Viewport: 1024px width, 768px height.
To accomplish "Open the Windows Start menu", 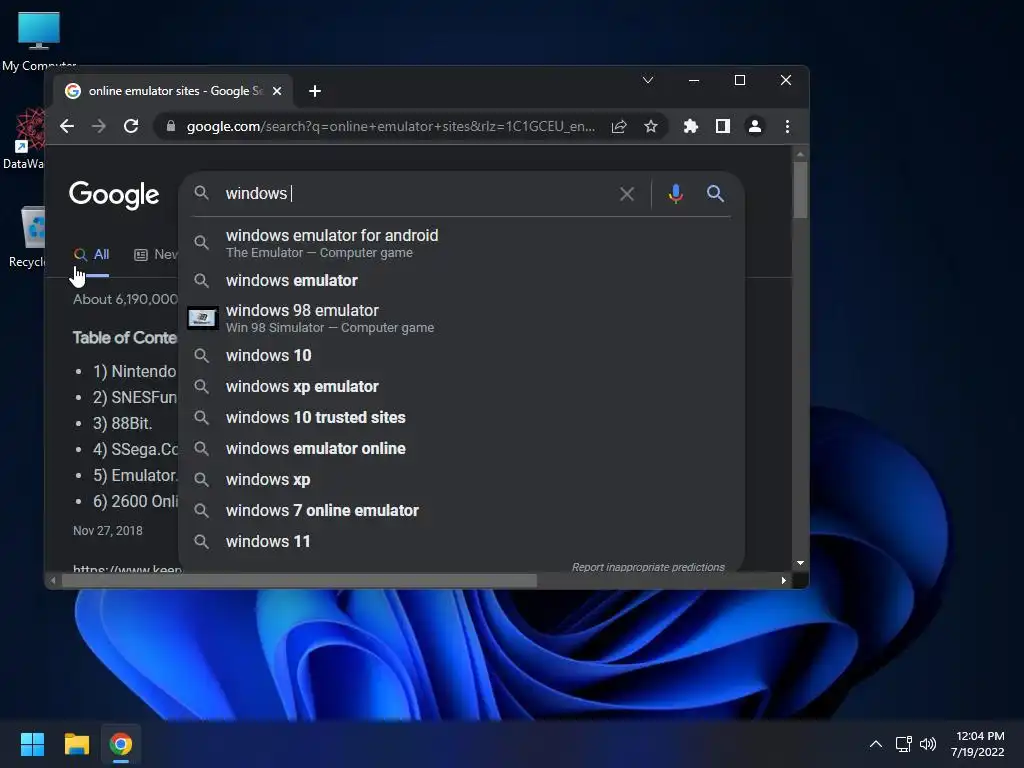I will (x=32, y=744).
